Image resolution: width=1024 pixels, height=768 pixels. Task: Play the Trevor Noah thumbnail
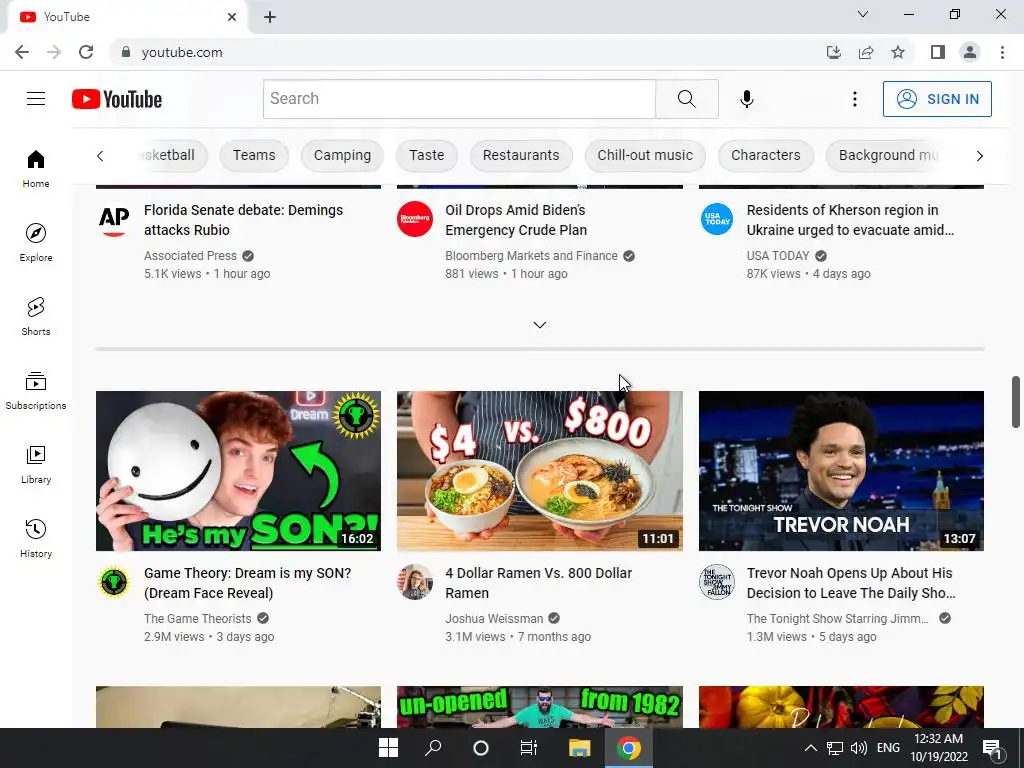click(x=841, y=471)
